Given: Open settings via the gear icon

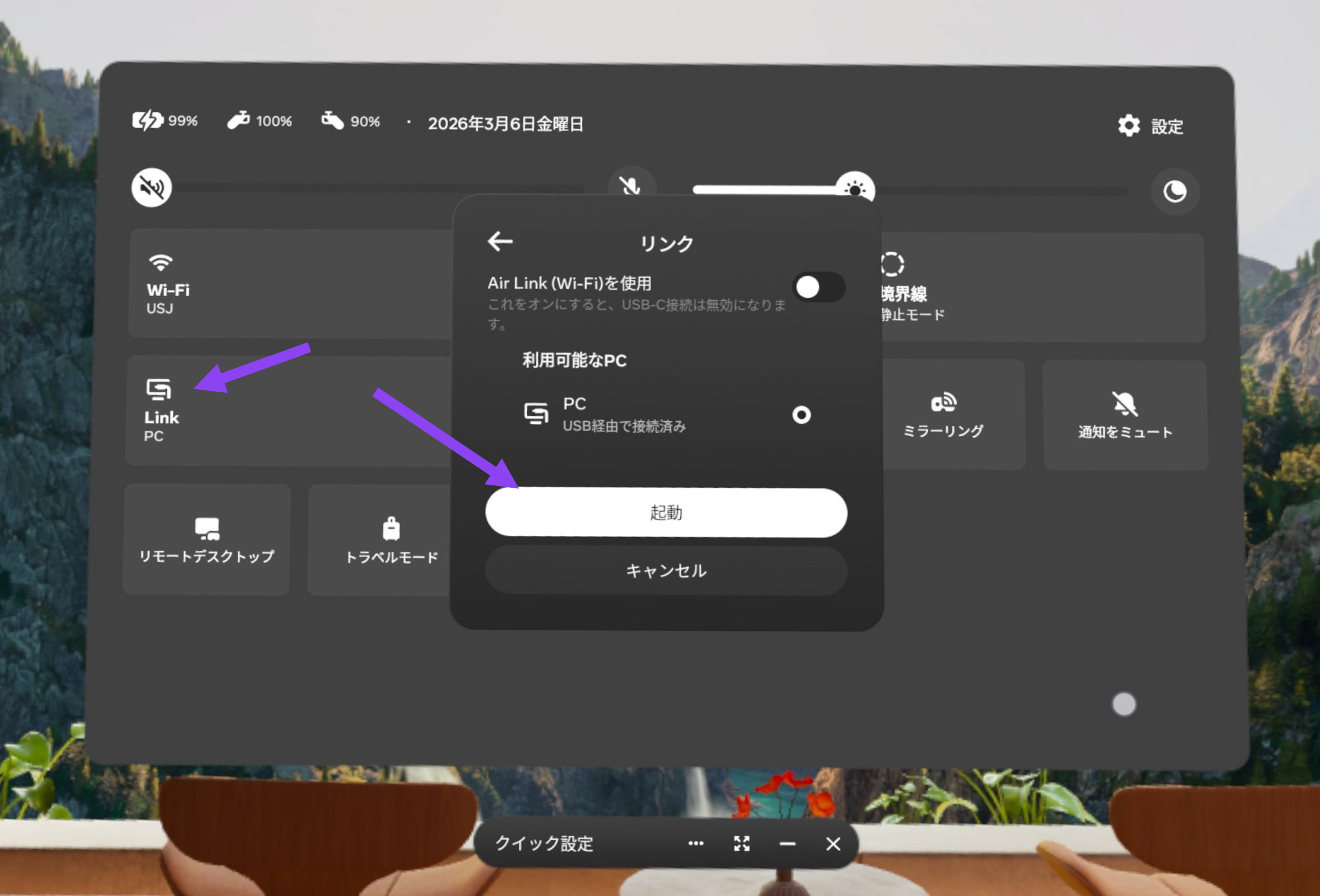Looking at the screenshot, I should point(1128,126).
